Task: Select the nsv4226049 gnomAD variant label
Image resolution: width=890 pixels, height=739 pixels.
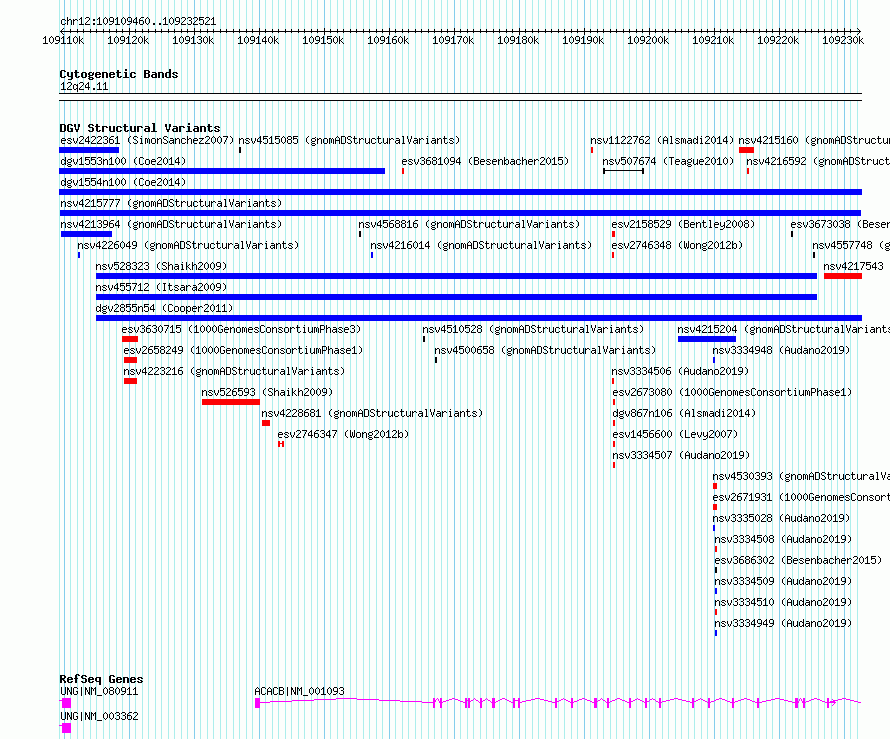Action: pos(188,245)
